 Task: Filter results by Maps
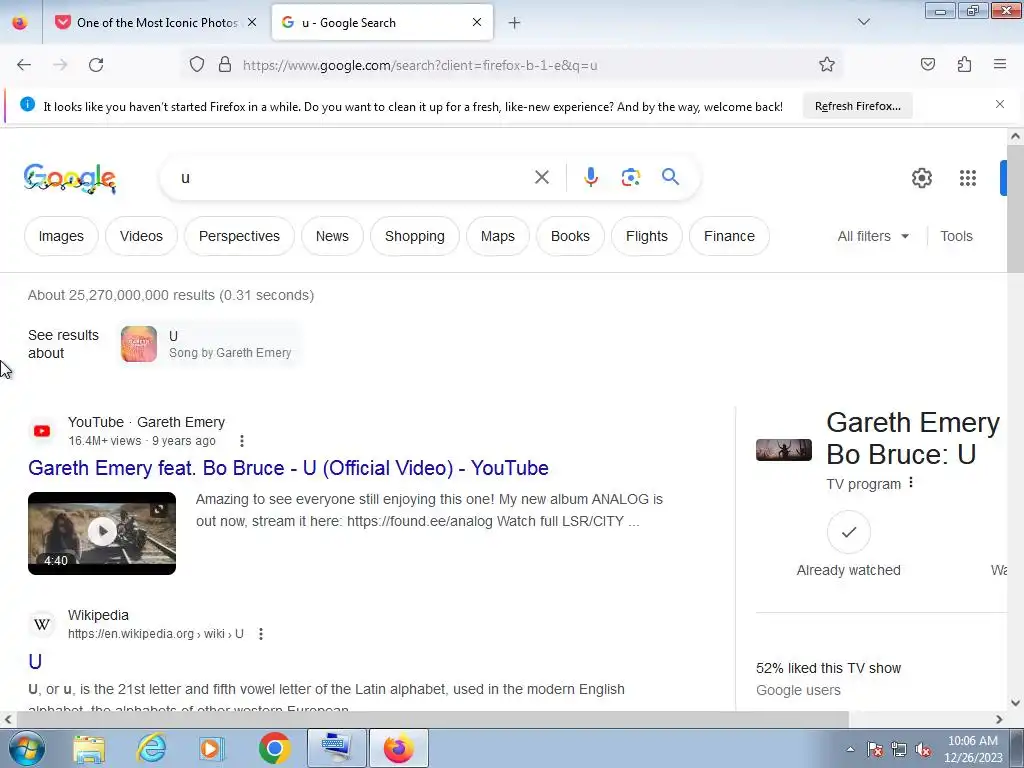[498, 236]
